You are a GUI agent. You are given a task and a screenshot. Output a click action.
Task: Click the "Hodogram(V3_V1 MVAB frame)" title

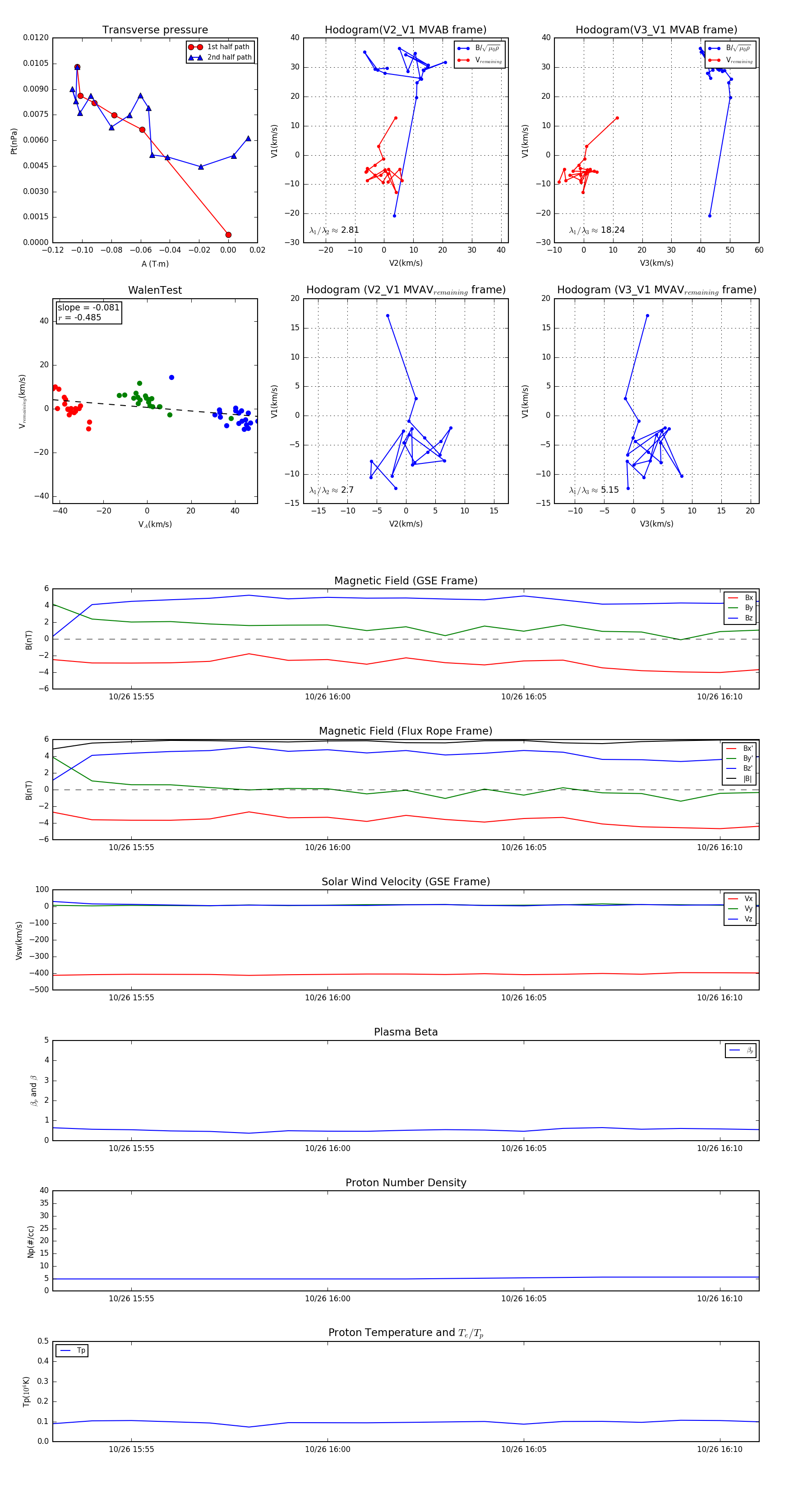[x=656, y=30]
